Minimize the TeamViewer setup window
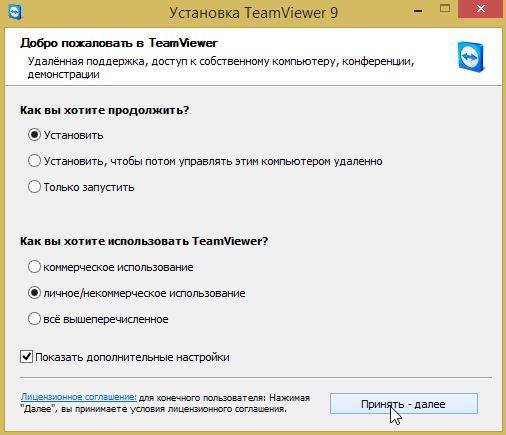Viewport: 506px width, 435px height. 418,11
